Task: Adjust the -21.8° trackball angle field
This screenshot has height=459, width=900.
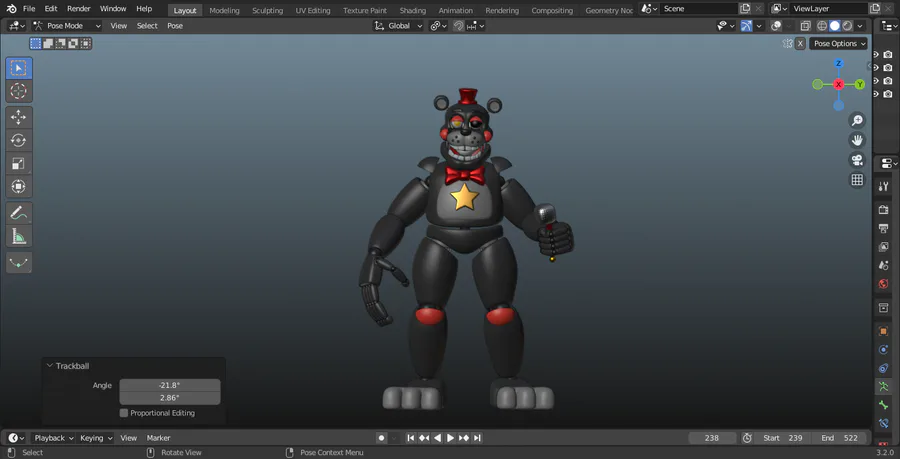Action: point(170,385)
